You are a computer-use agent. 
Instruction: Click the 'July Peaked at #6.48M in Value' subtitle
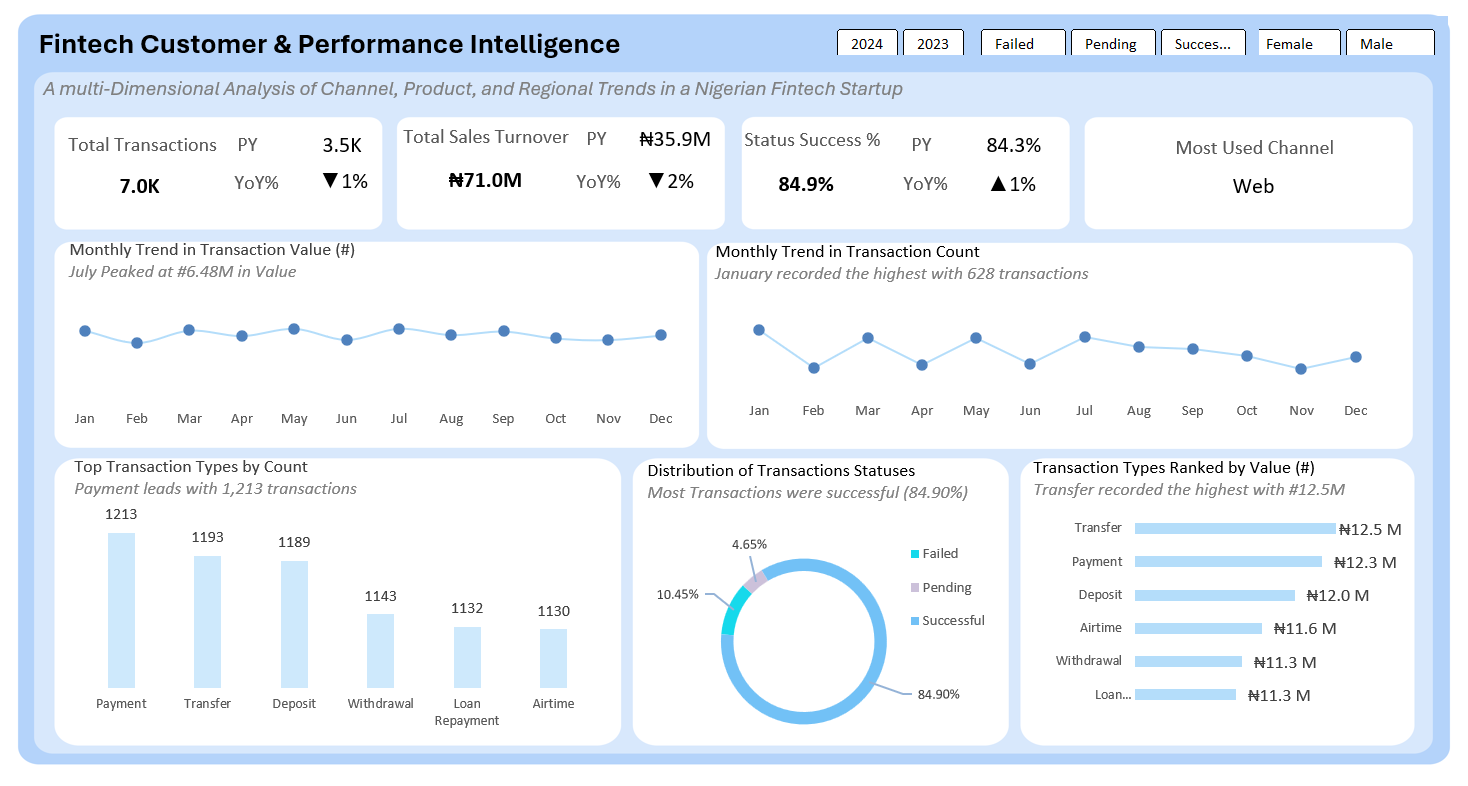point(182,271)
